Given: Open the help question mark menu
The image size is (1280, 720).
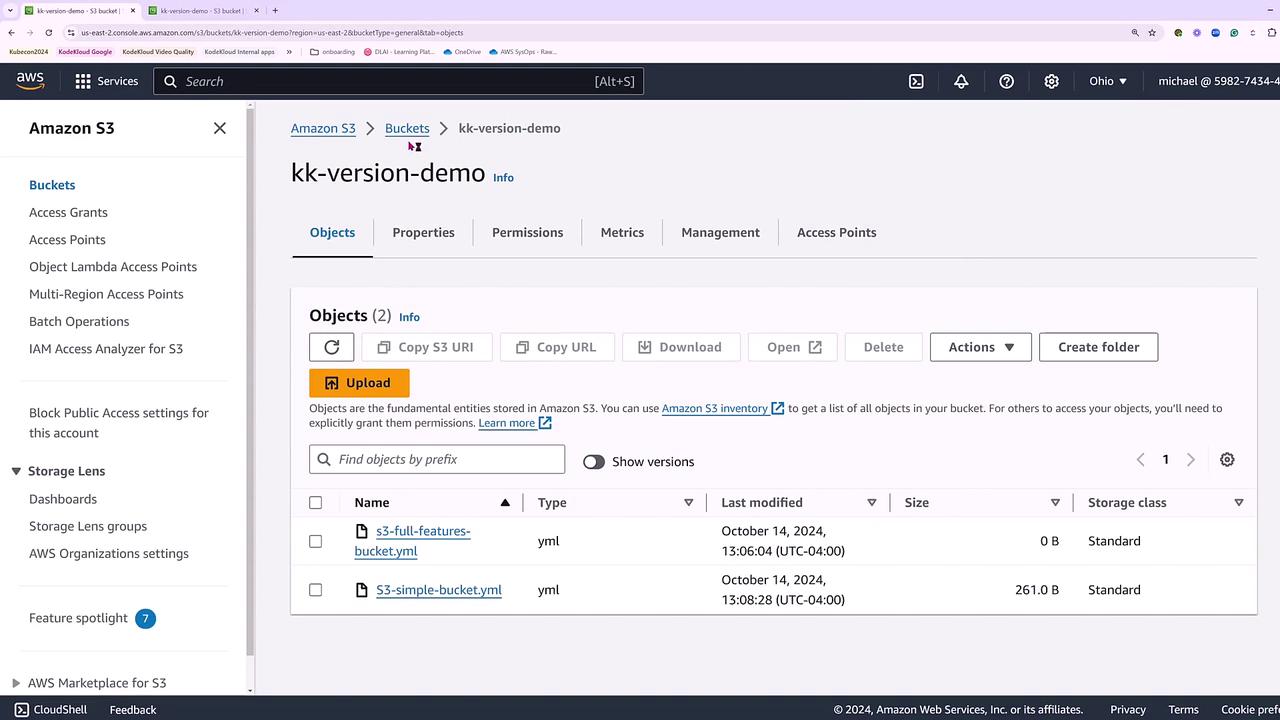Looking at the screenshot, I should point(1007,81).
